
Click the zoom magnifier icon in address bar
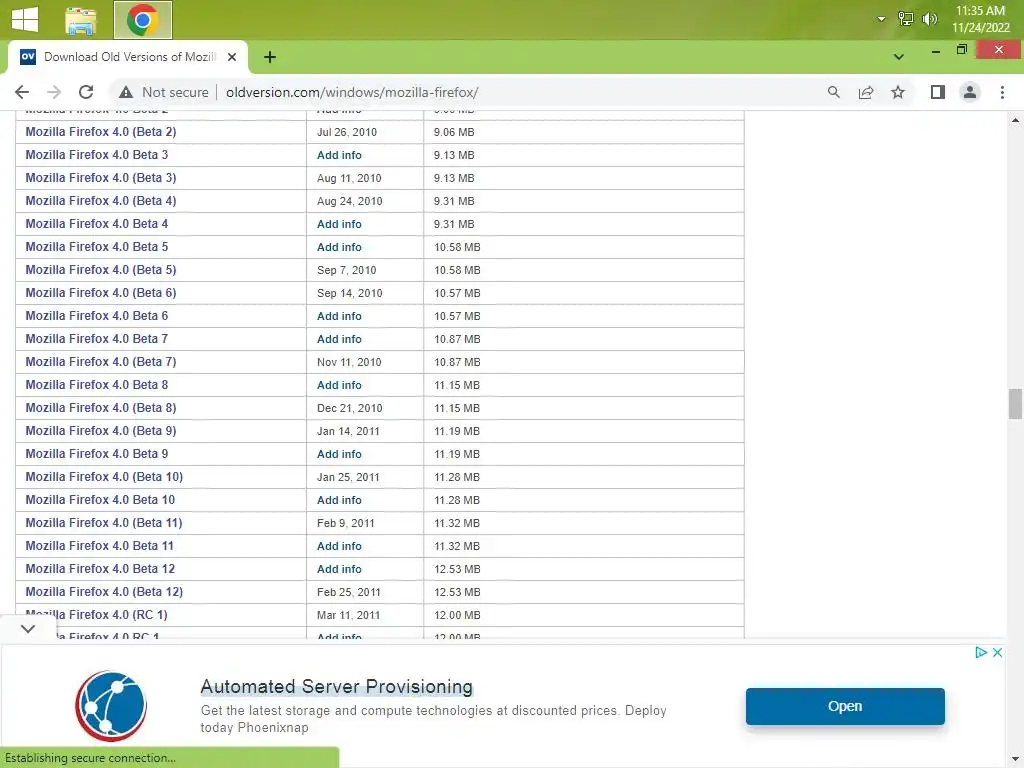833,92
